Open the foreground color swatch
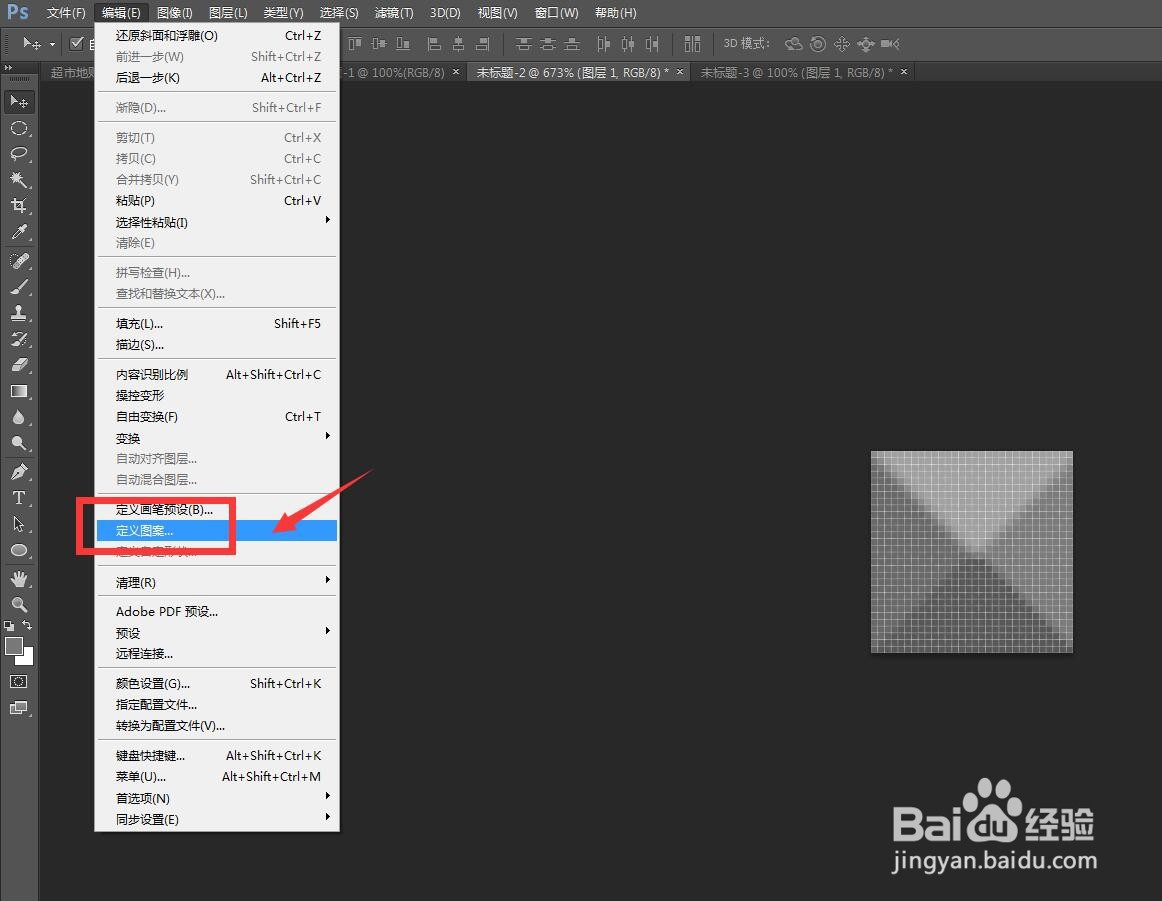The width and height of the screenshot is (1162, 901). pos(14,647)
